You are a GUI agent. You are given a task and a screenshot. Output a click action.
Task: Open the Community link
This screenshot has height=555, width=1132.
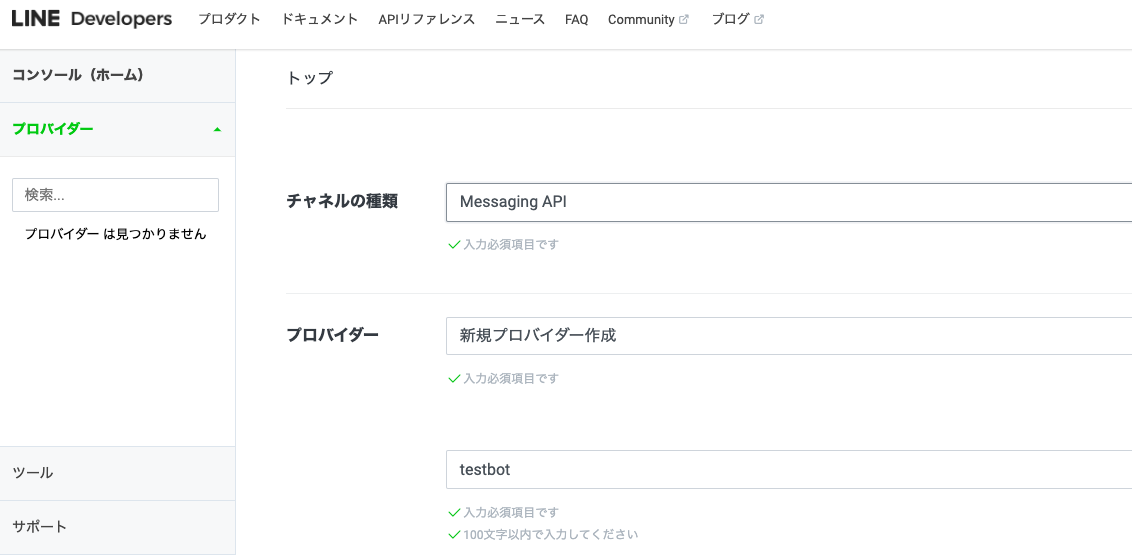click(641, 20)
